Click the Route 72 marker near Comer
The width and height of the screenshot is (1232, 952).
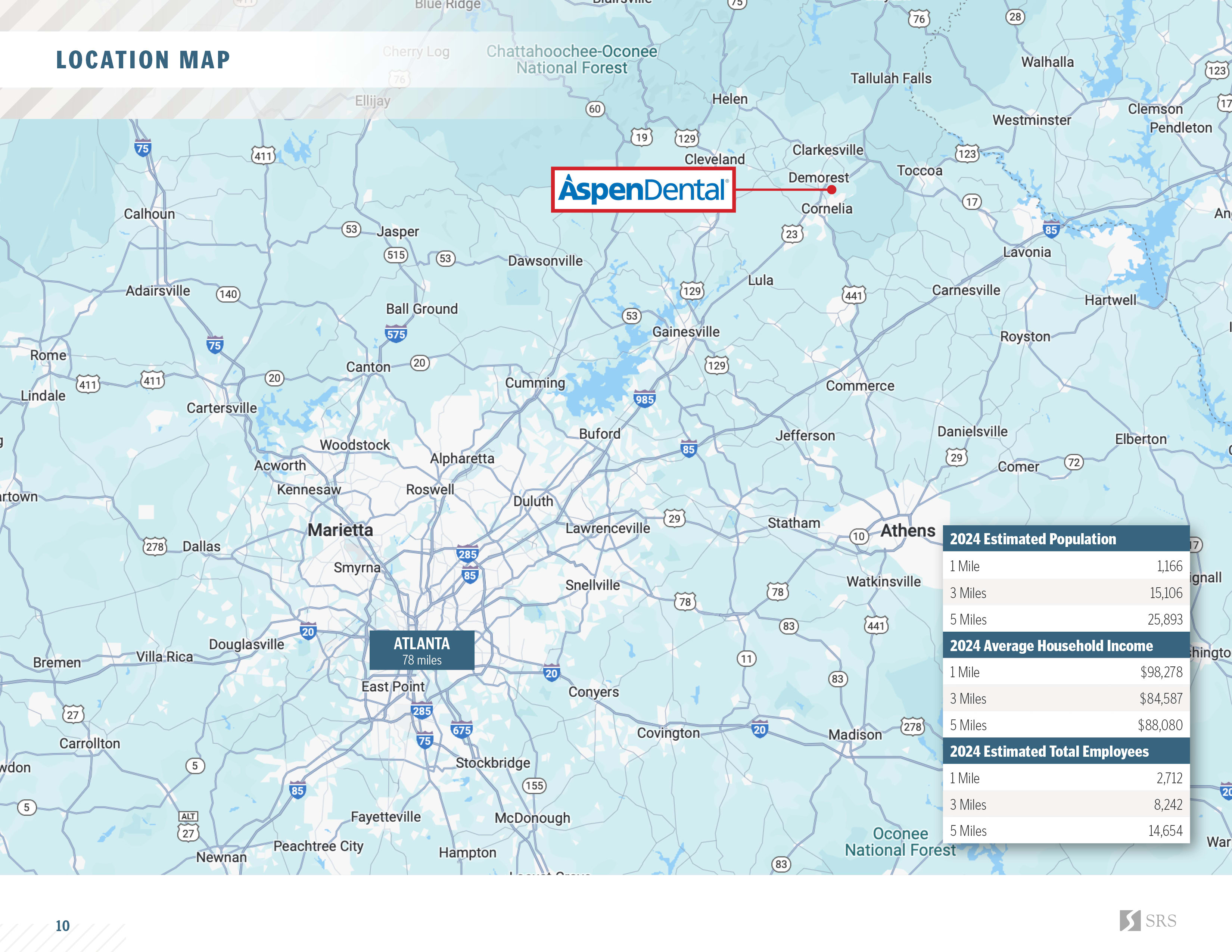point(1074,463)
